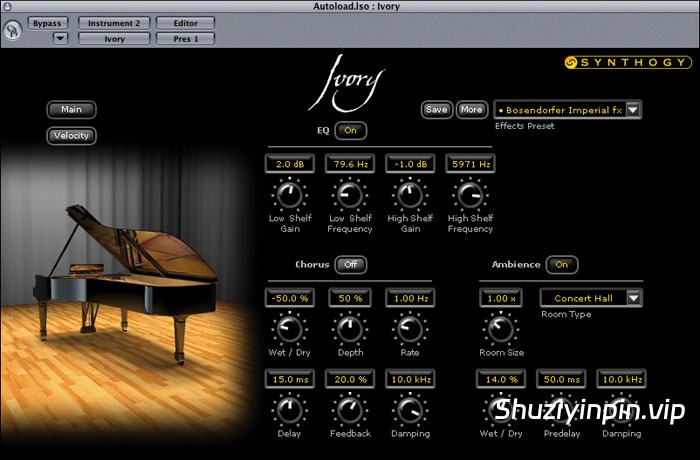The height and width of the screenshot is (460, 700).
Task: Click the -50.0 % chorus wet/dry value
Action: (x=290, y=298)
